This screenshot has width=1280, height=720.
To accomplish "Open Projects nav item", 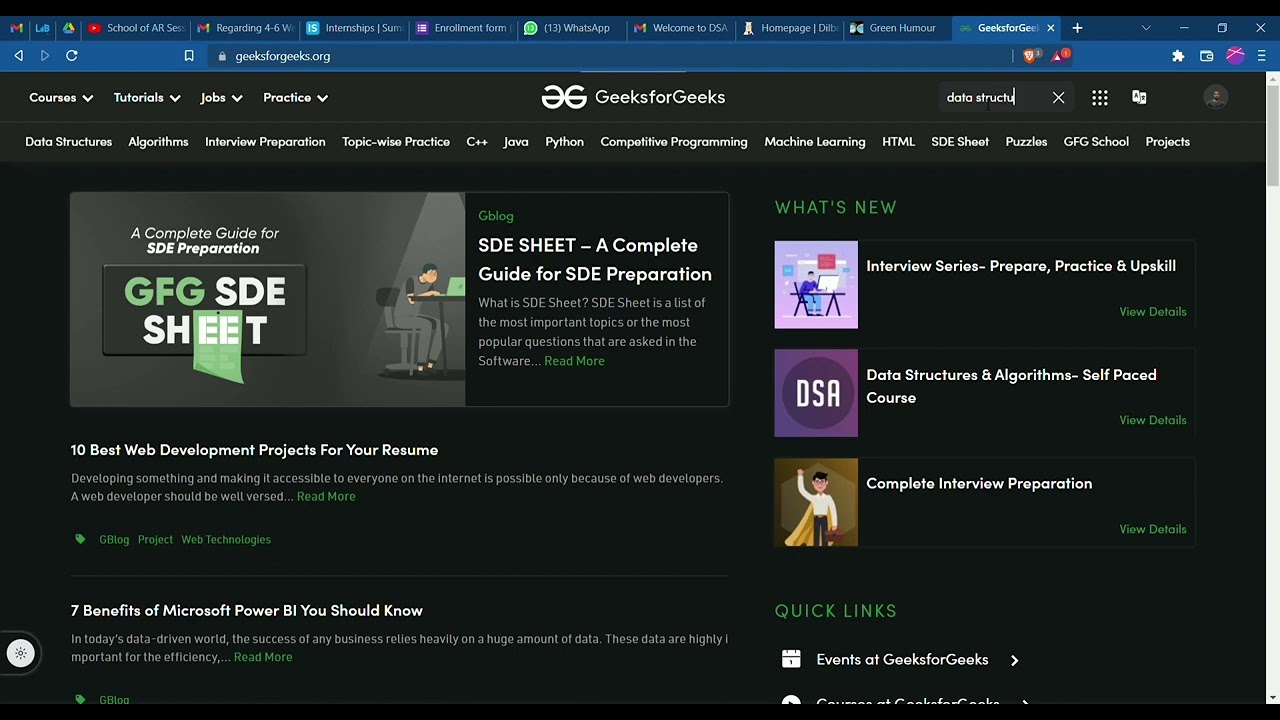I will click(x=1167, y=142).
